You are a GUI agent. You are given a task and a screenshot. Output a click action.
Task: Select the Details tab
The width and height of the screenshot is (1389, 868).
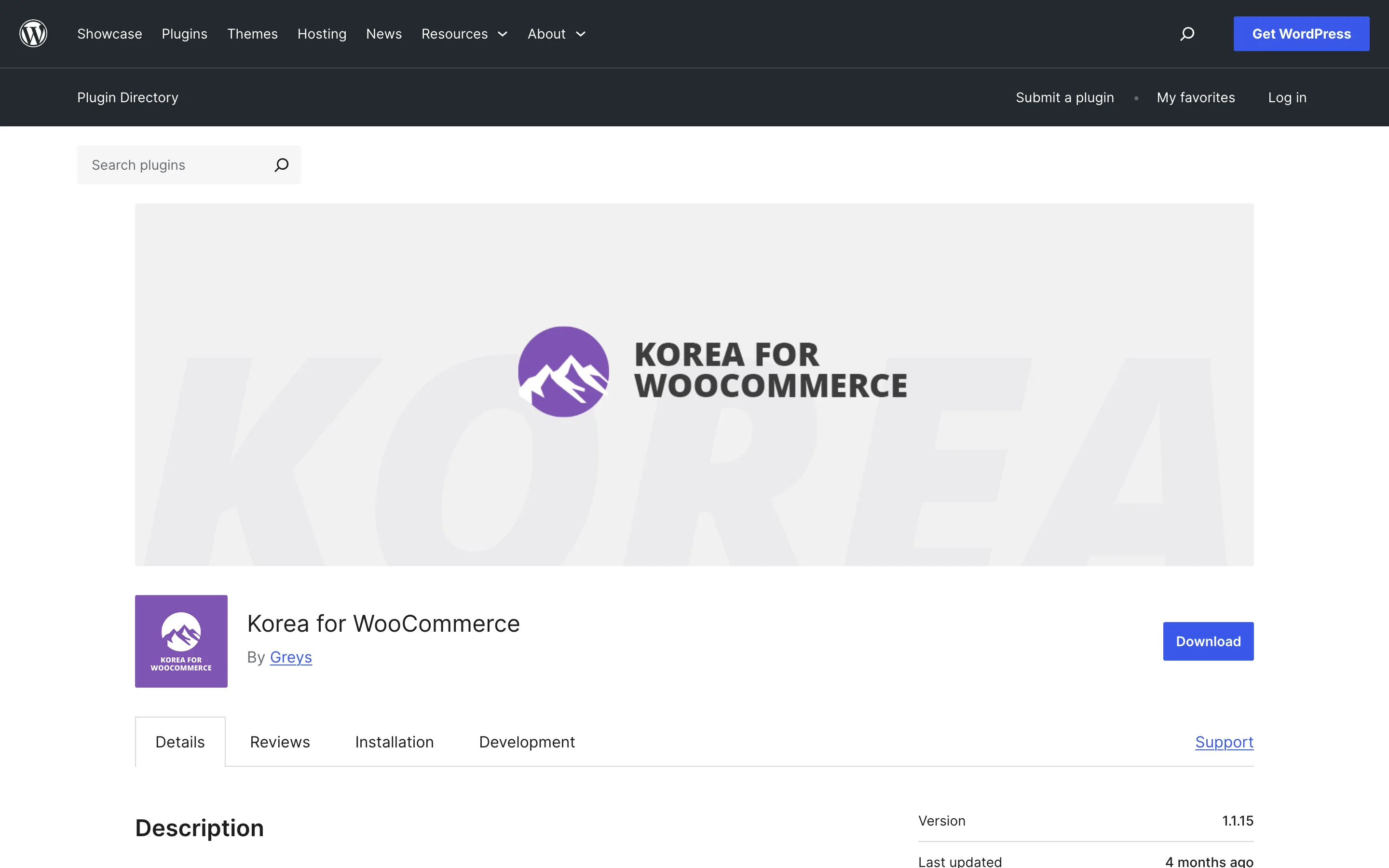[180, 742]
